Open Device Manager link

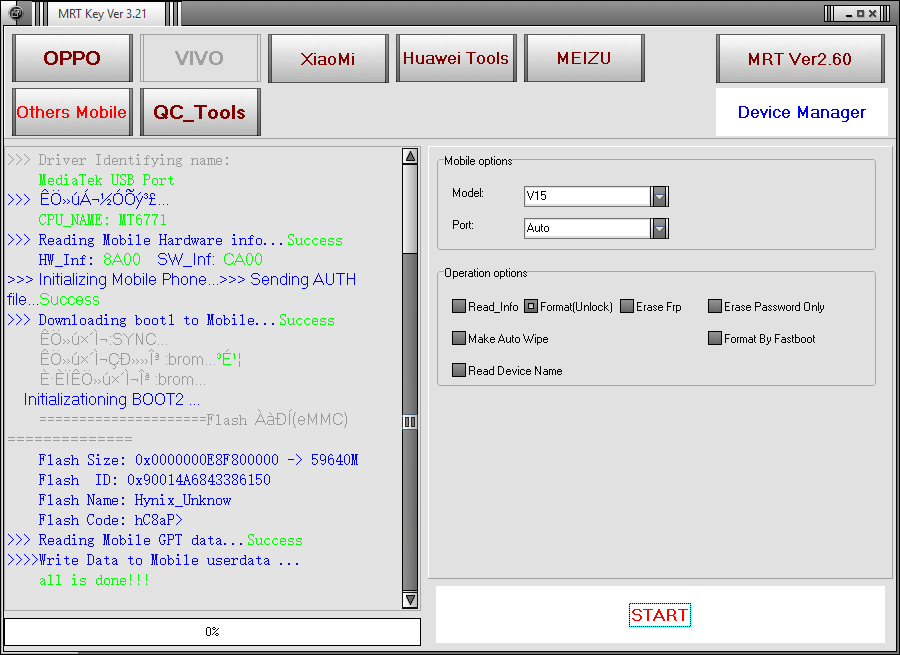coord(801,112)
